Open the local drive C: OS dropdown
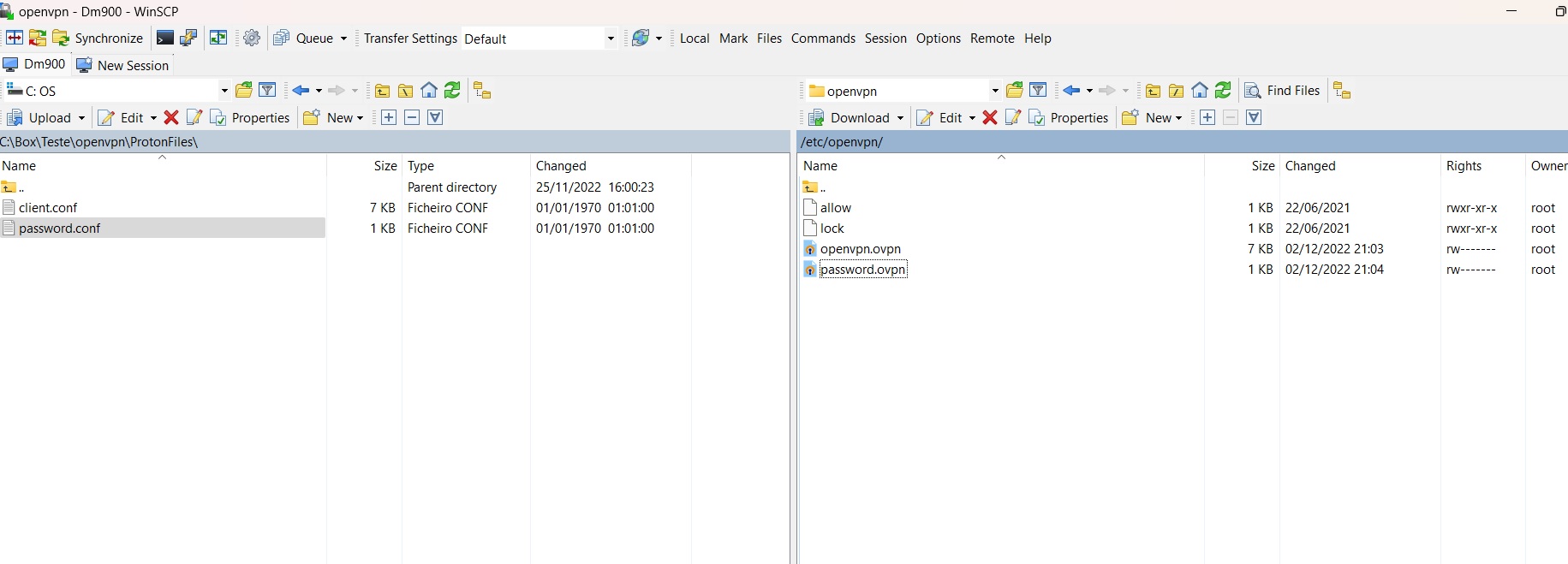 (224, 91)
